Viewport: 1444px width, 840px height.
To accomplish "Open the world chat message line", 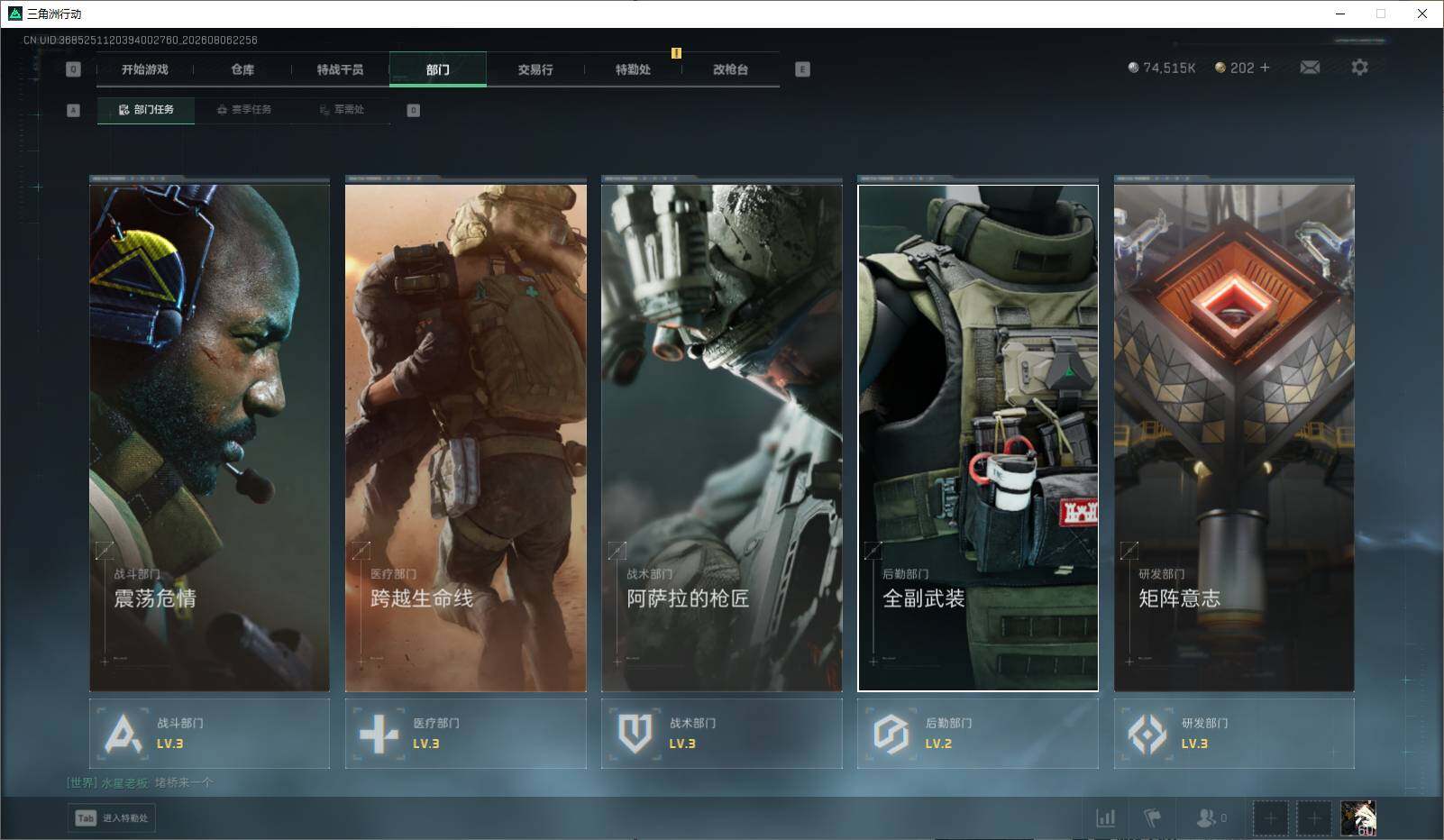I will click(141, 782).
